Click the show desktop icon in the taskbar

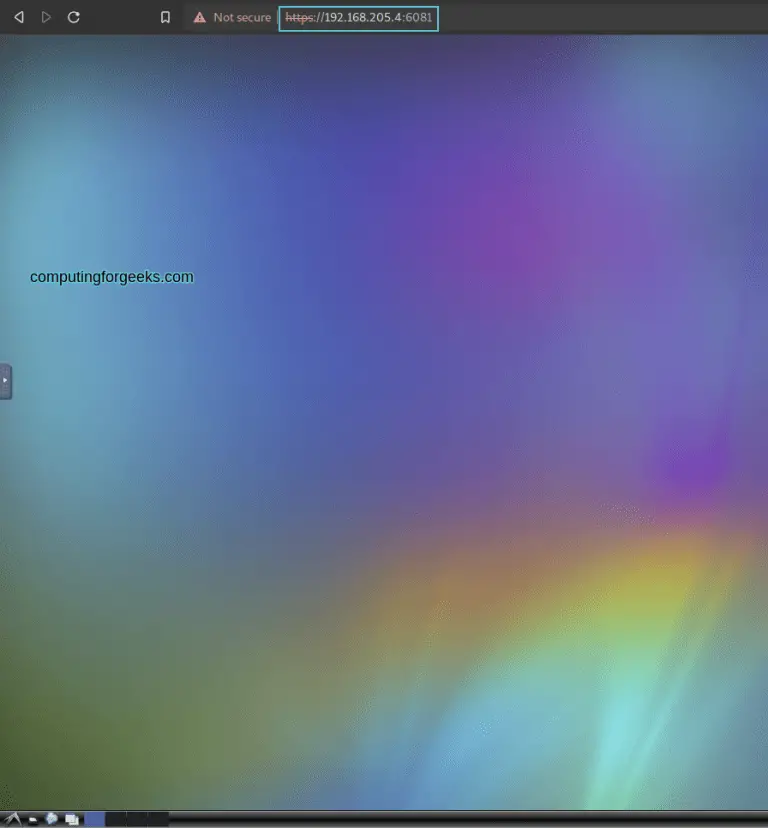click(72, 819)
